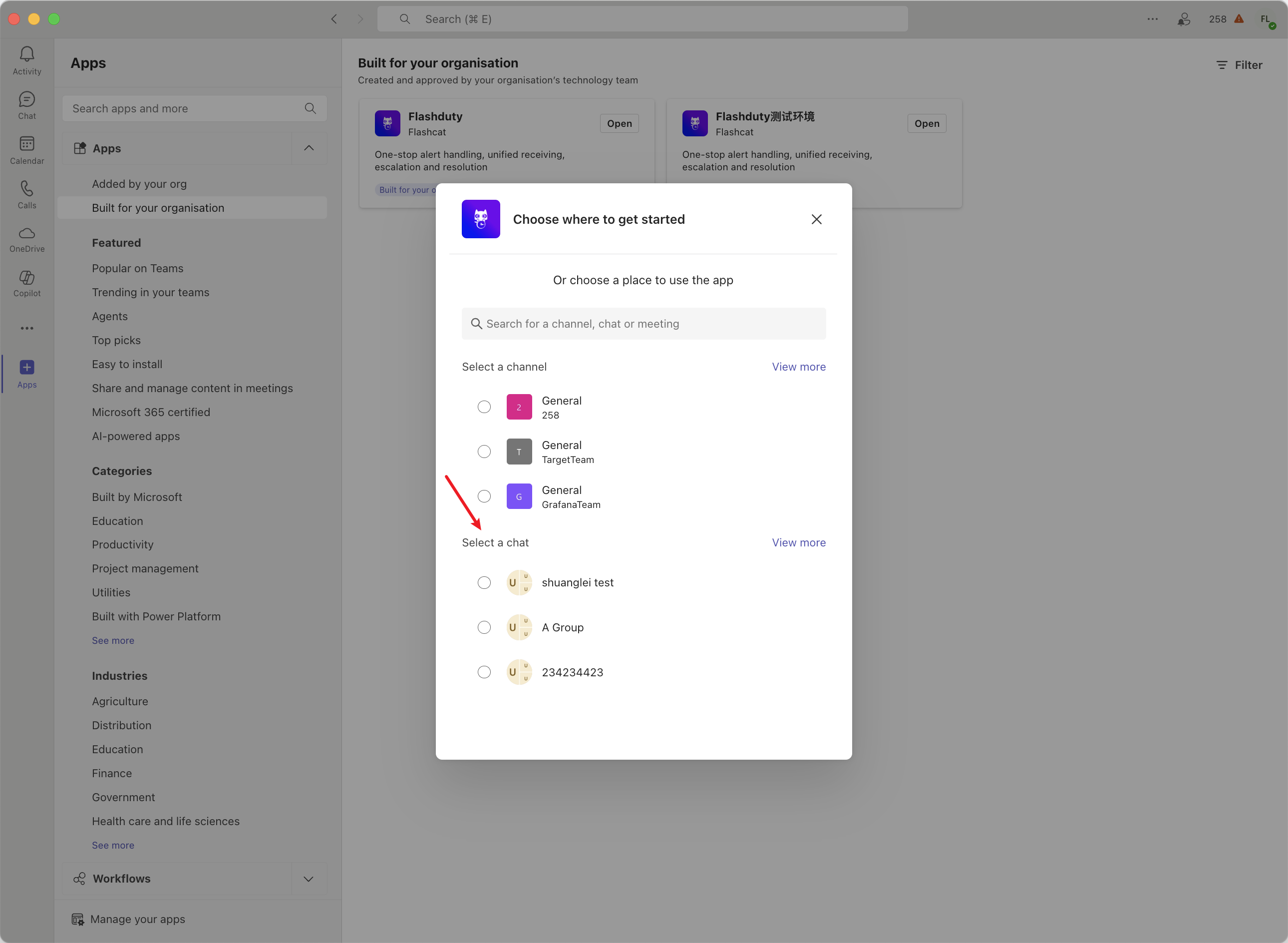Click the Flashduty测试环境 app logo
The image size is (1288, 943).
pyautogui.click(x=695, y=123)
